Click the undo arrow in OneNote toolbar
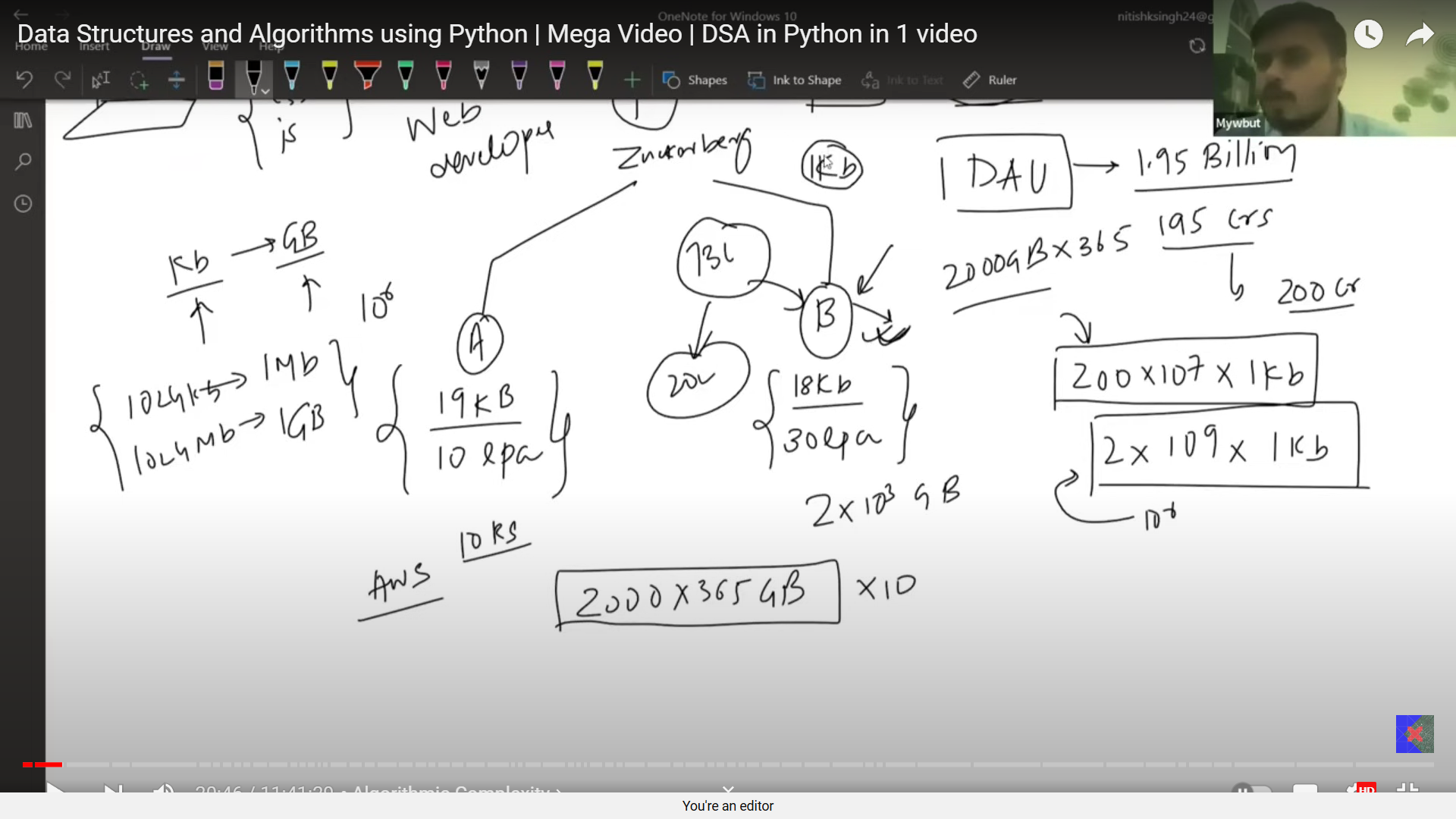 click(24, 80)
